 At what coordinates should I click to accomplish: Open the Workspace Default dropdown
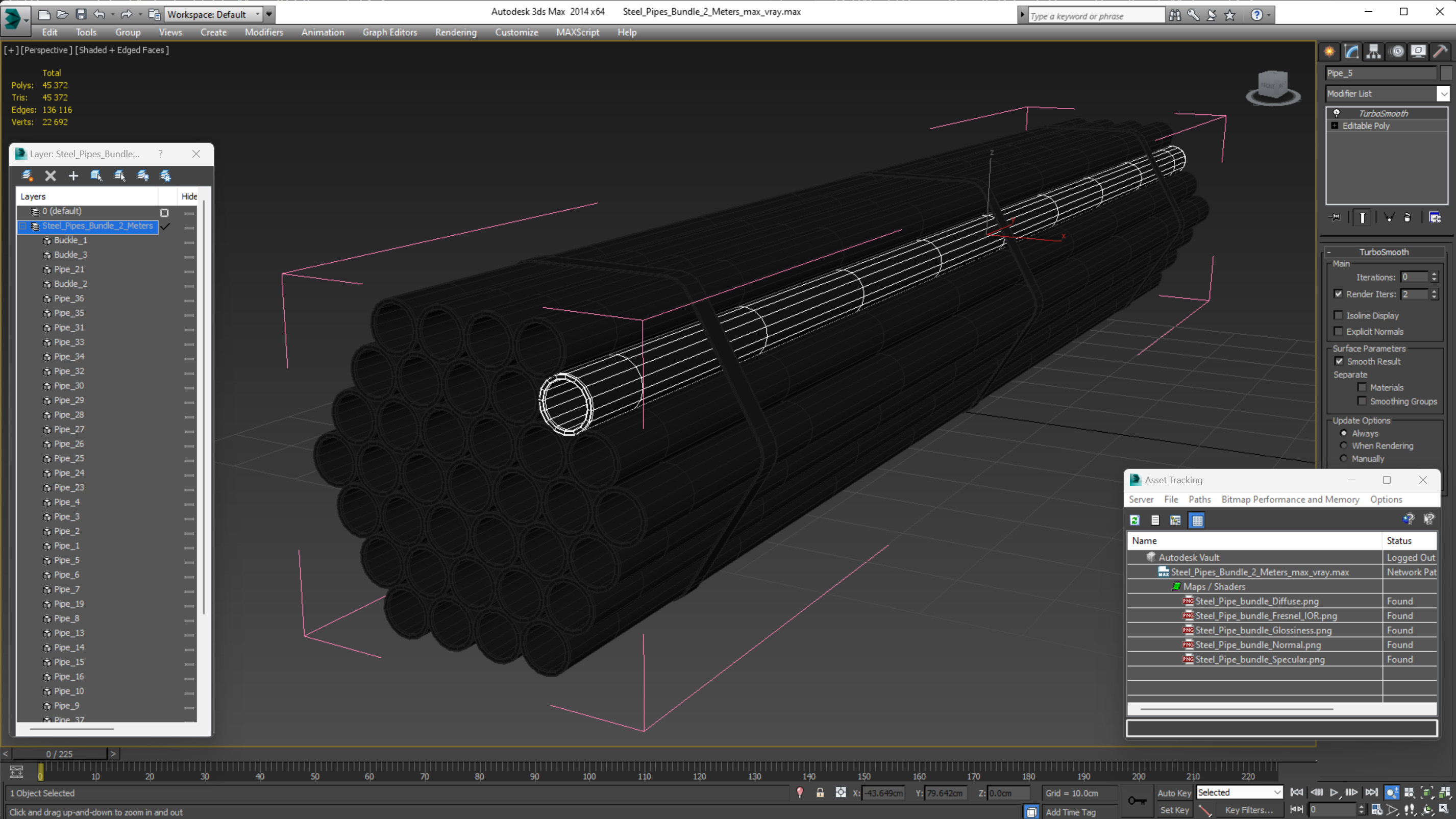[258, 14]
